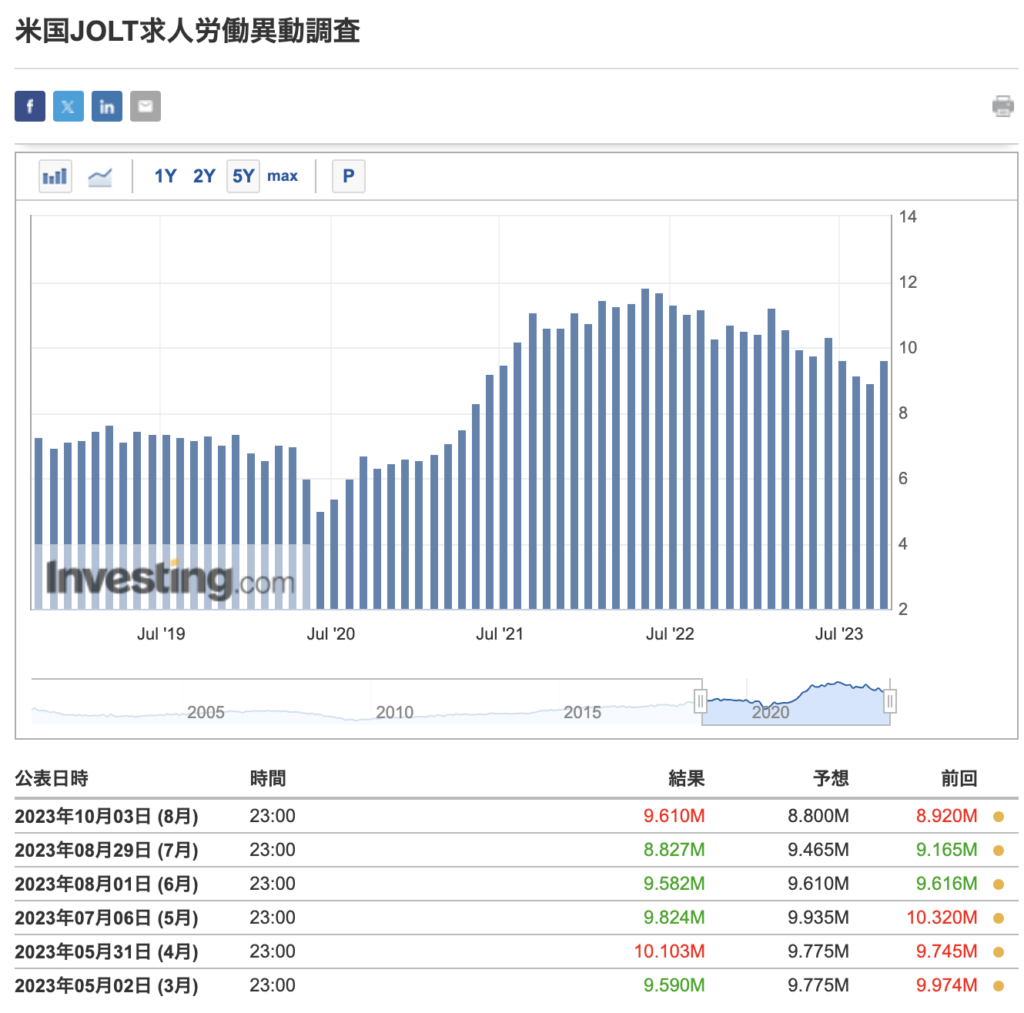The width and height of the screenshot is (1024, 1013).
Task: Select row 2023年05月31日 (4月)
Action: [x=516, y=952]
